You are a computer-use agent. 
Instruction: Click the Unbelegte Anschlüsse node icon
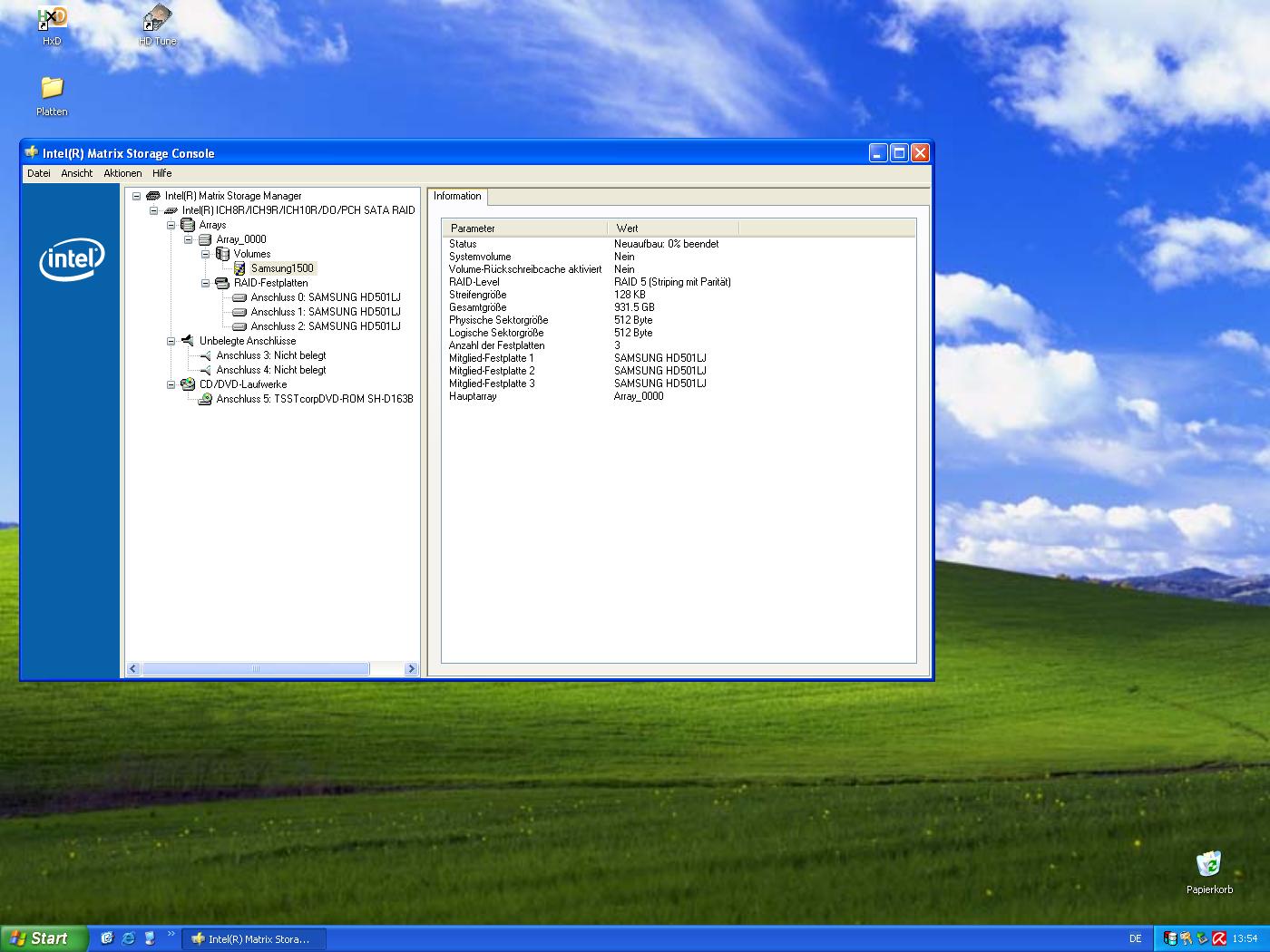(188, 341)
